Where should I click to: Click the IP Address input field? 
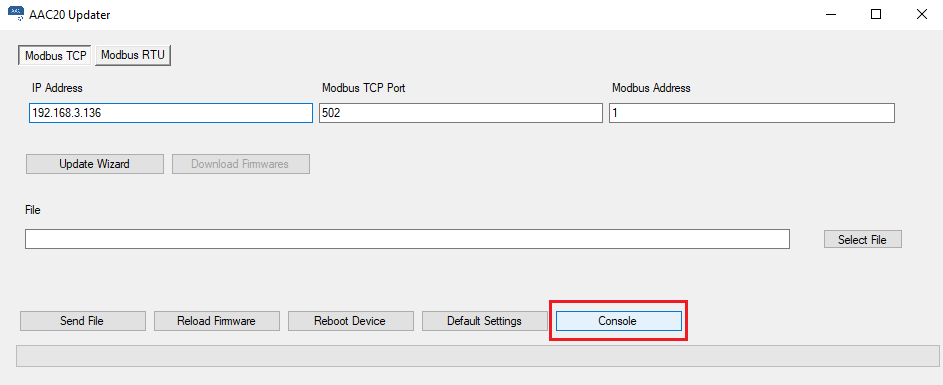coord(171,113)
